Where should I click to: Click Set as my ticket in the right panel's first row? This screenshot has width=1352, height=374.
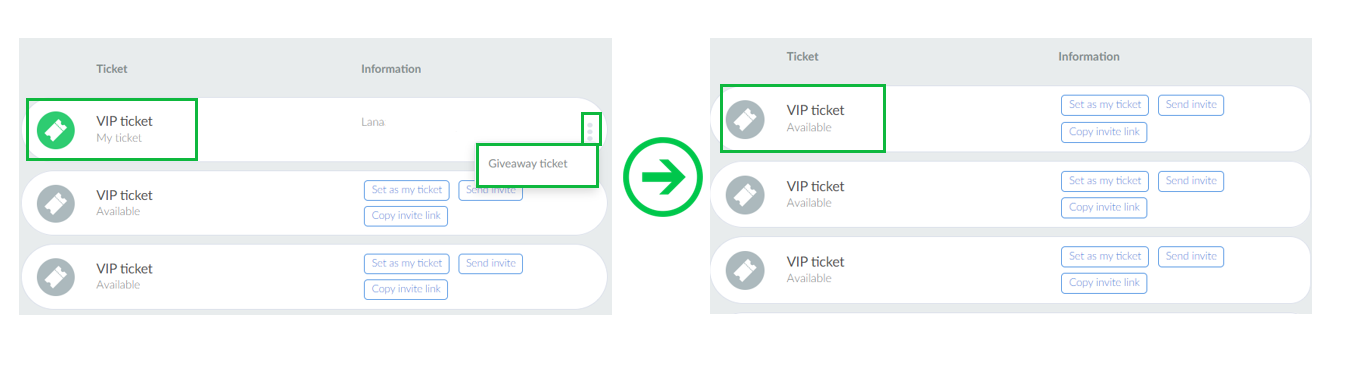tap(1105, 104)
